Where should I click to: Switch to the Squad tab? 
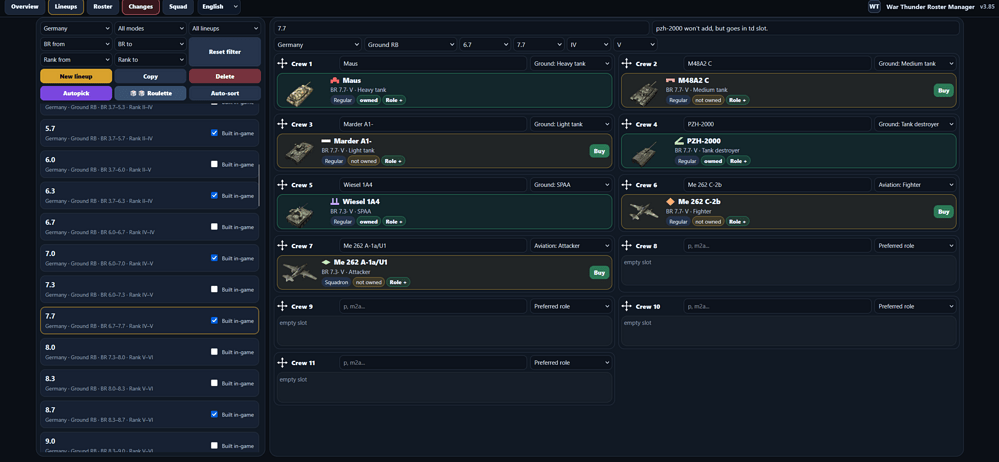(178, 6)
